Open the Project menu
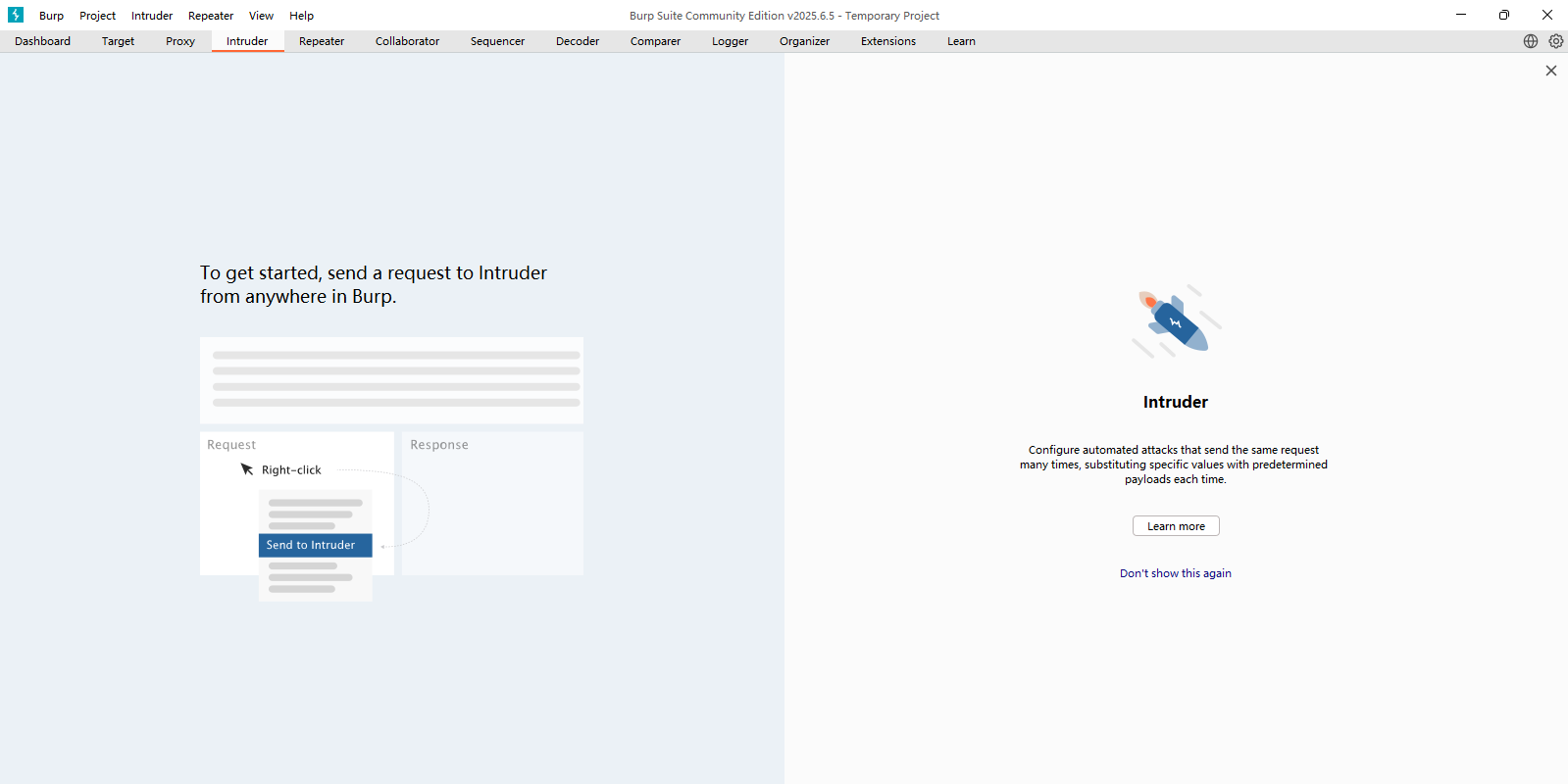 tap(97, 16)
